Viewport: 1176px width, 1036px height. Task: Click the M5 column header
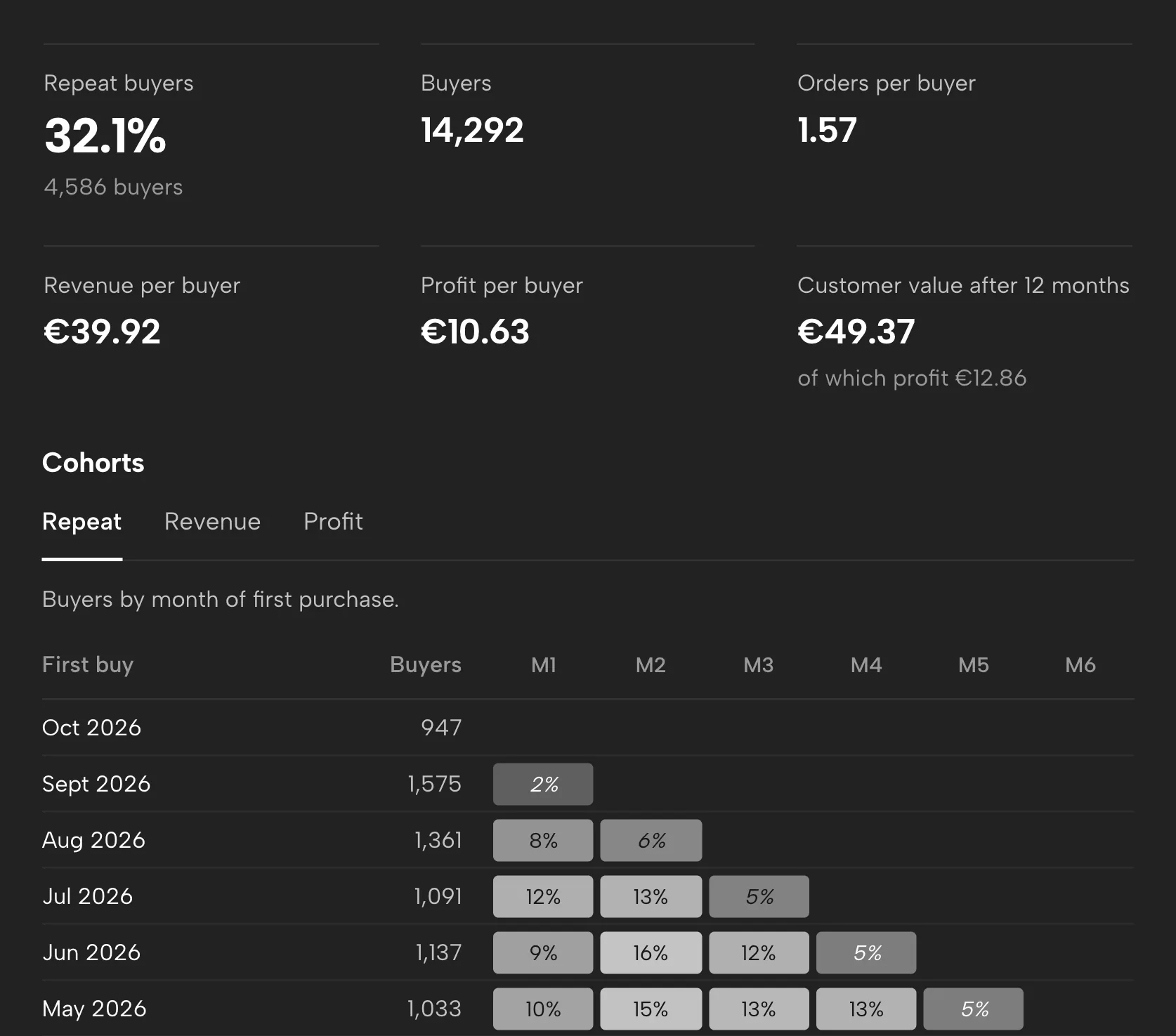click(x=974, y=664)
